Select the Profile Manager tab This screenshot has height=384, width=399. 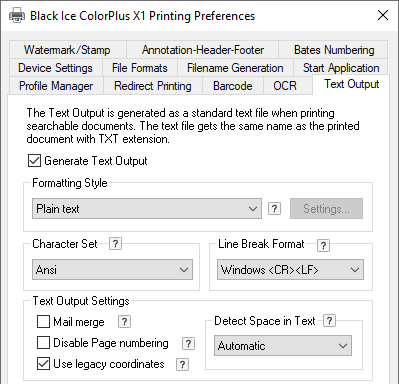coord(56,86)
